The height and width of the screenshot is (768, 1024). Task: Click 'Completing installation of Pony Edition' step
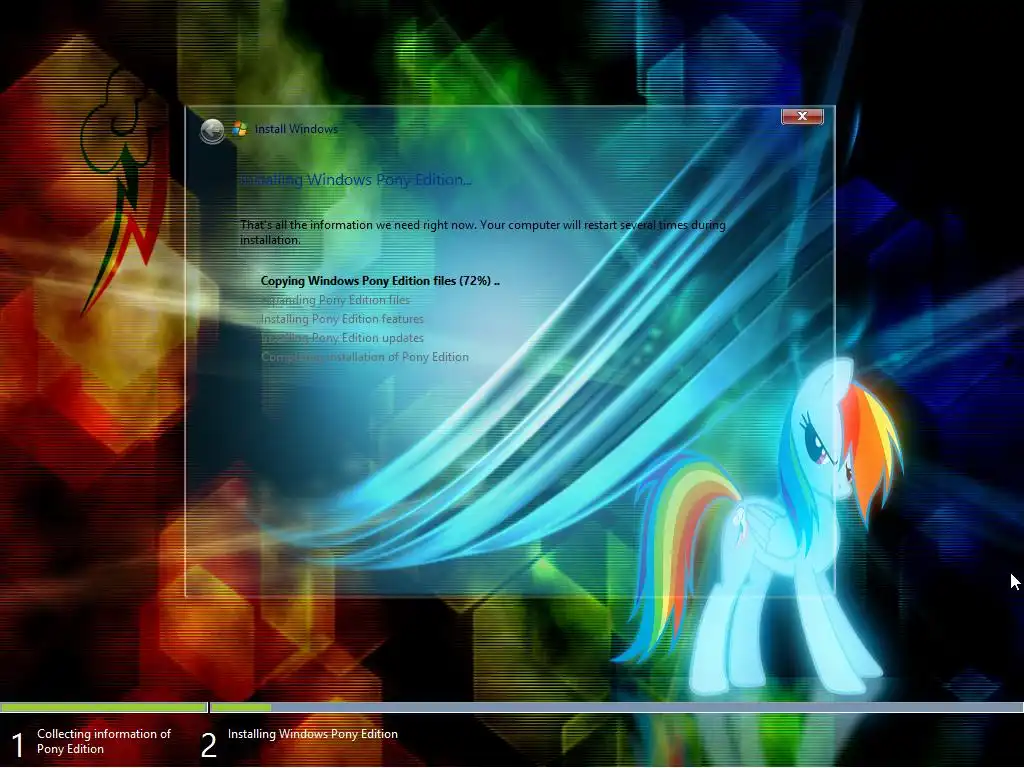[365, 357]
